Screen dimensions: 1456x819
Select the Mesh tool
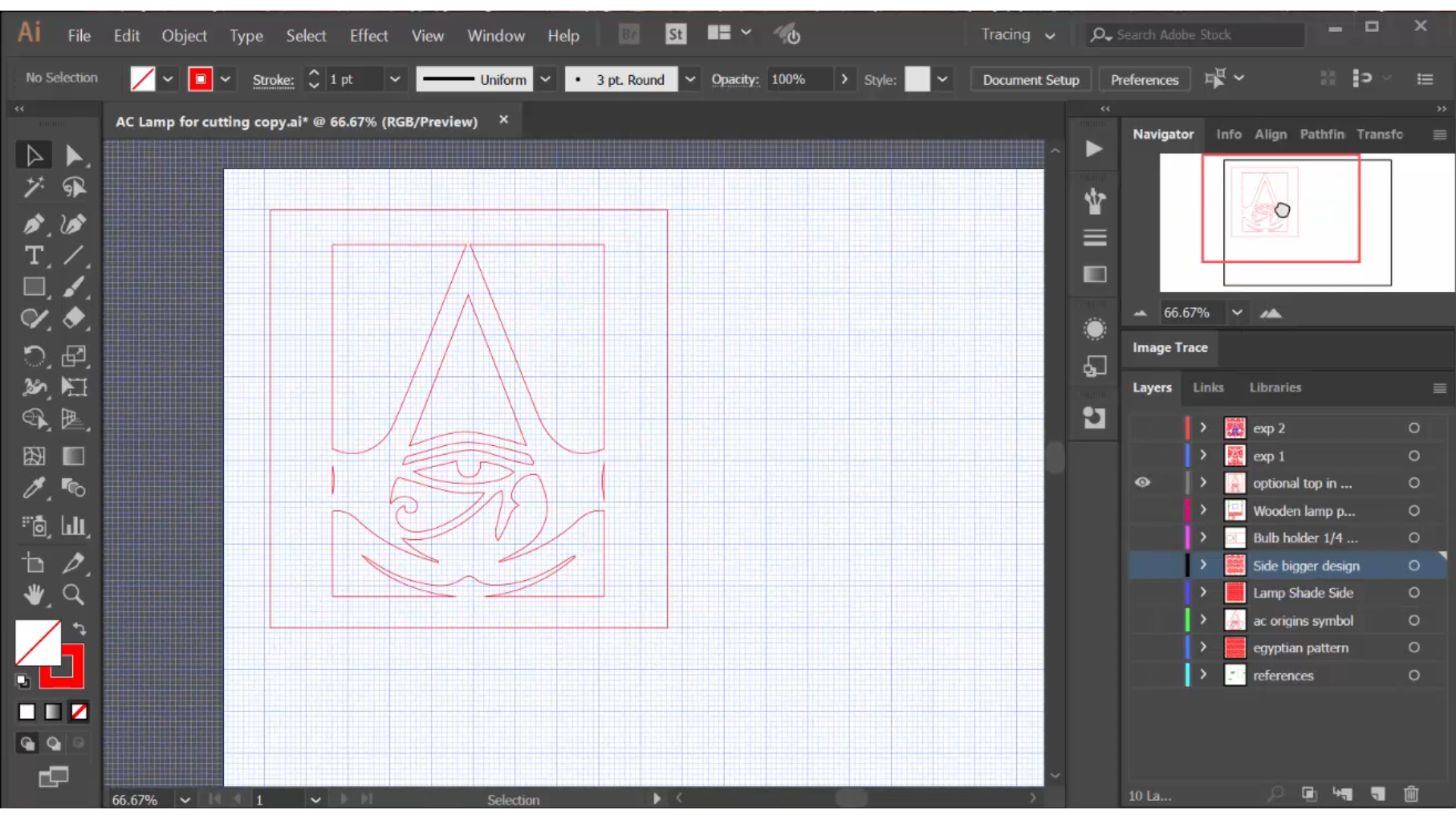pyautogui.click(x=33, y=456)
